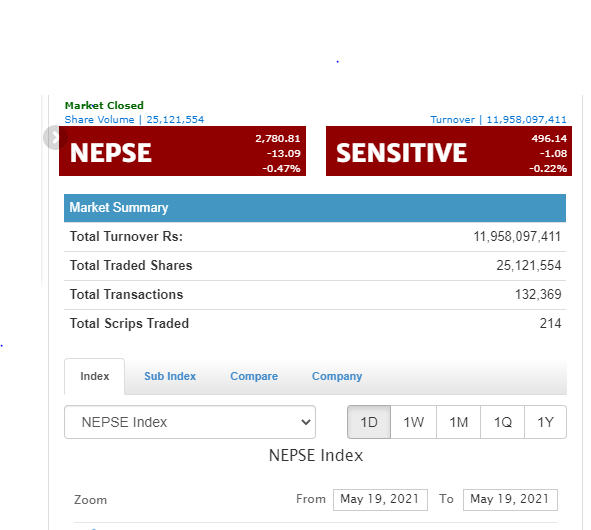Click NEPSE percent change -0.47%
591x530 pixels.
coord(281,168)
